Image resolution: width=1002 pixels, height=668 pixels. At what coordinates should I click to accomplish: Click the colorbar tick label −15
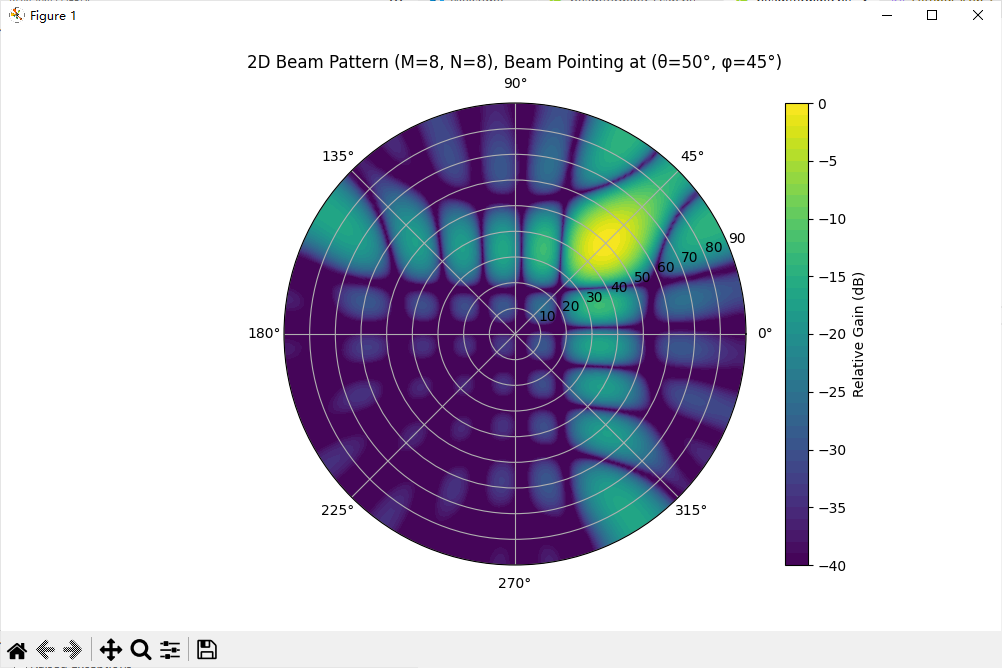coord(832,277)
